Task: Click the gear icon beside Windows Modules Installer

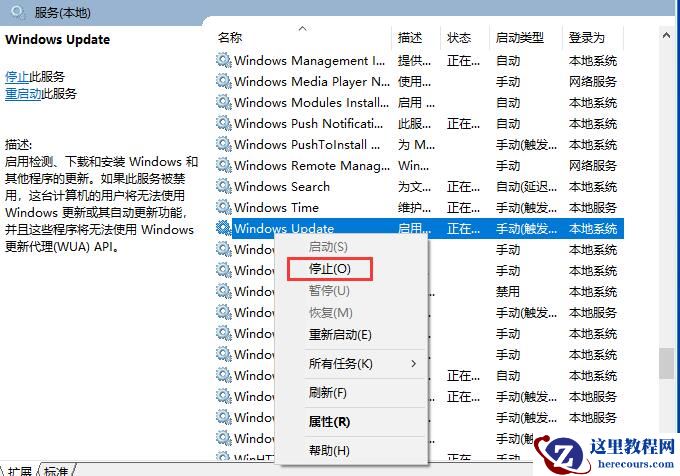Action: pos(224,102)
